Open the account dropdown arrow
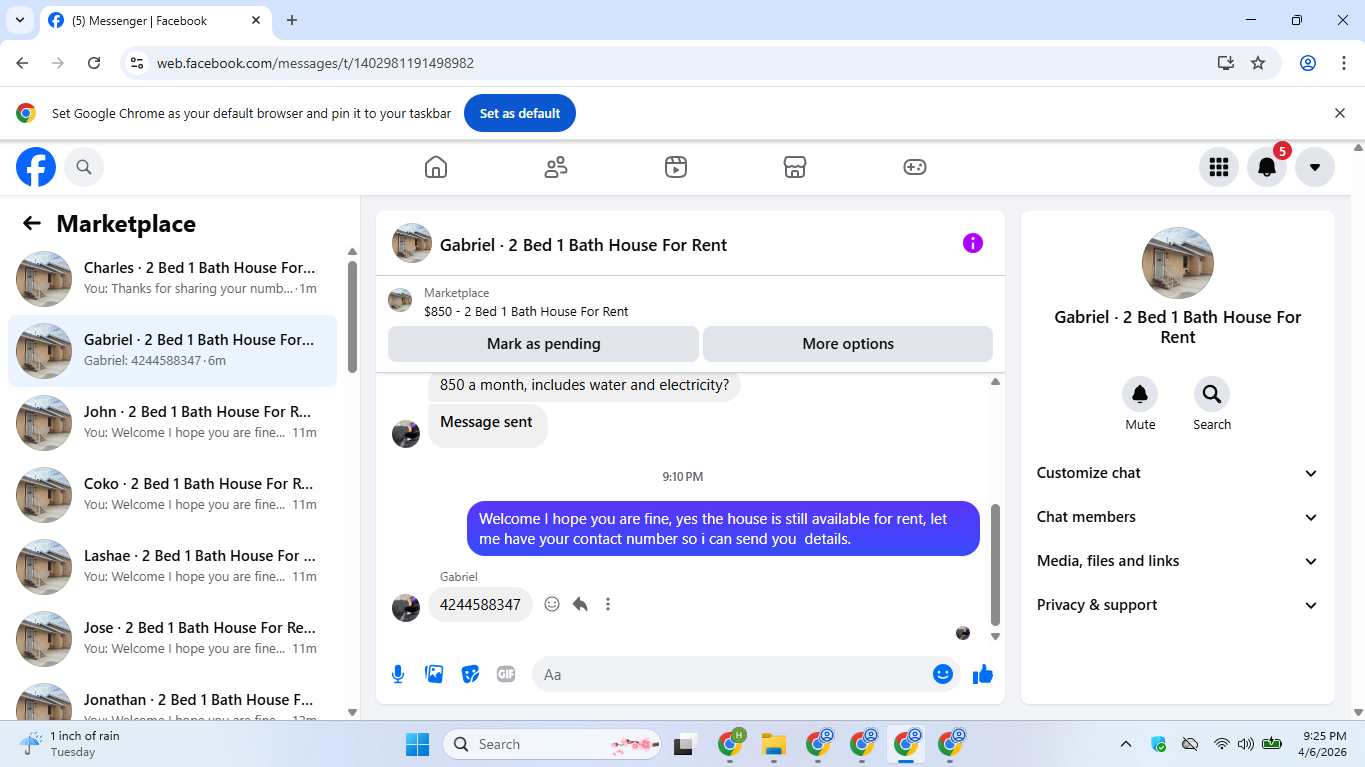The image size is (1365, 767). (x=1315, y=167)
